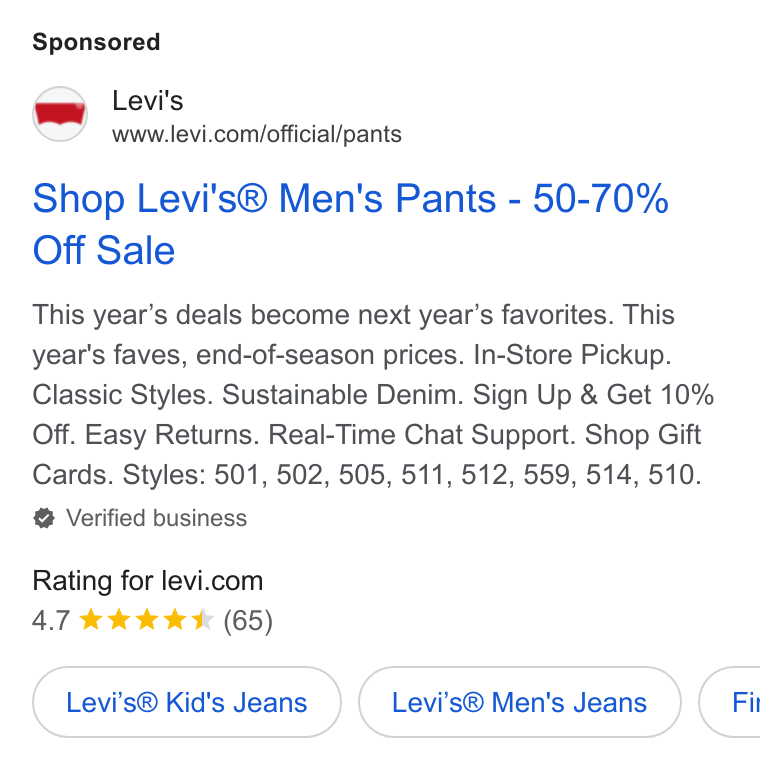The width and height of the screenshot is (760, 770).
Task: Open the Shop Levi's® Men's Pants headline
Action: coord(351,224)
